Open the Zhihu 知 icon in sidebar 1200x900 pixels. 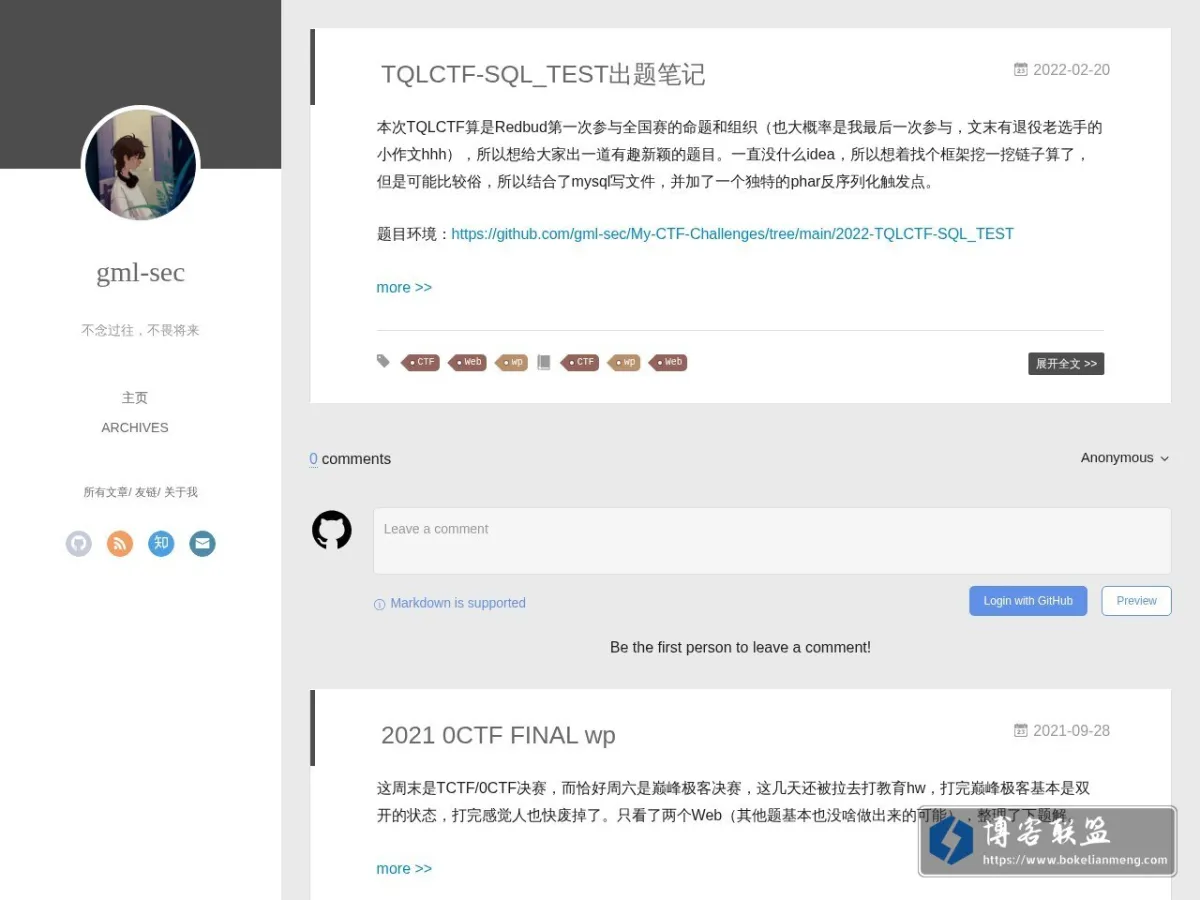pos(161,544)
